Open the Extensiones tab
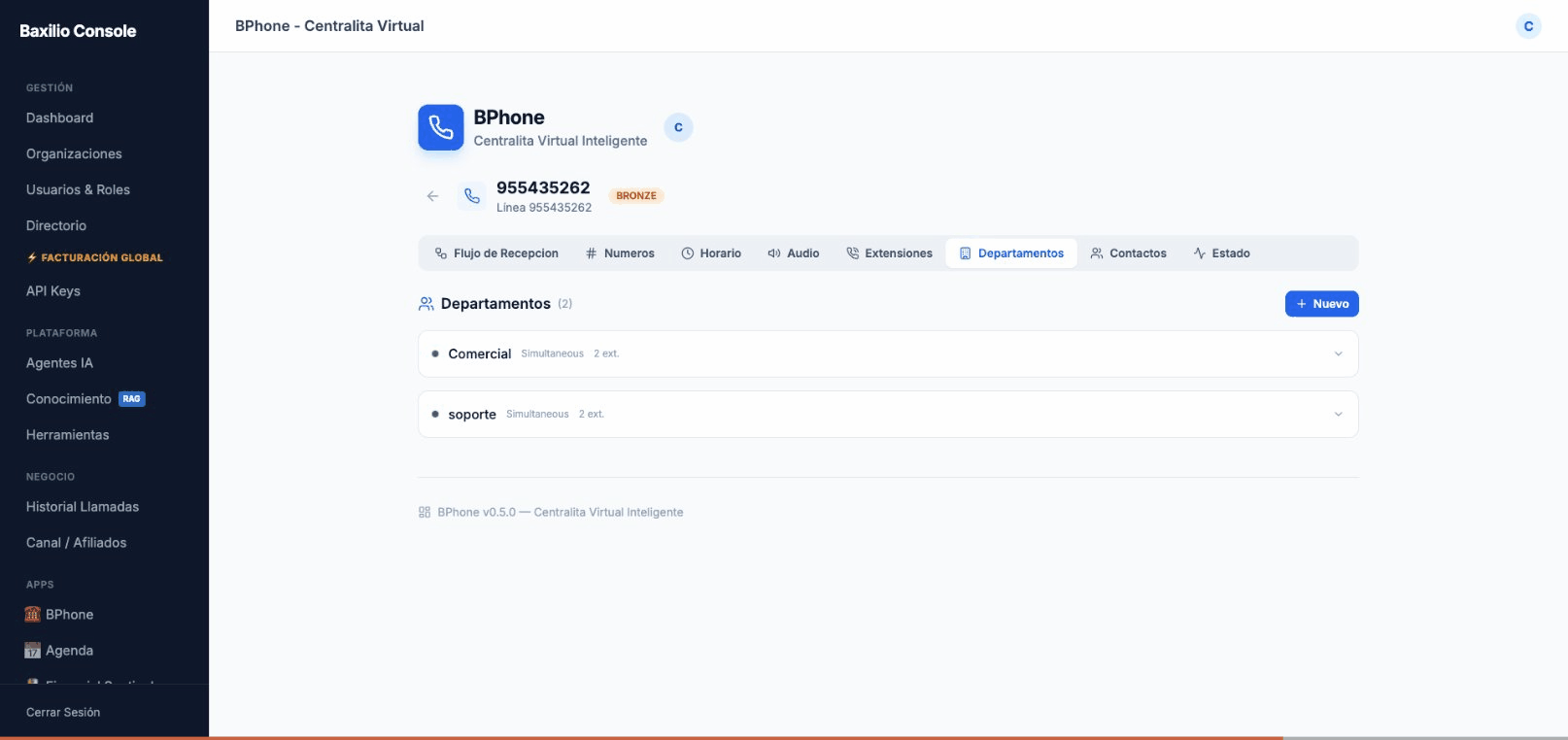The image size is (1568, 740). (x=889, y=253)
